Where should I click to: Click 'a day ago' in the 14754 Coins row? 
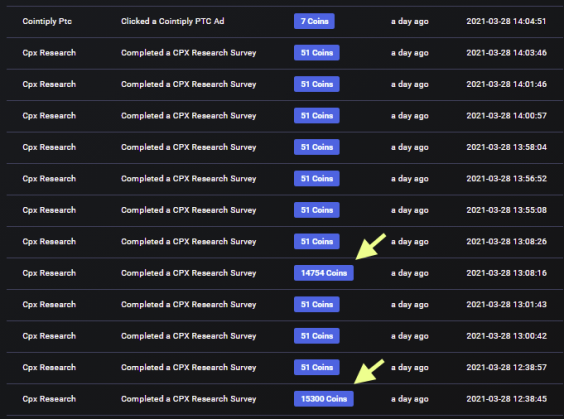point(410,273)
